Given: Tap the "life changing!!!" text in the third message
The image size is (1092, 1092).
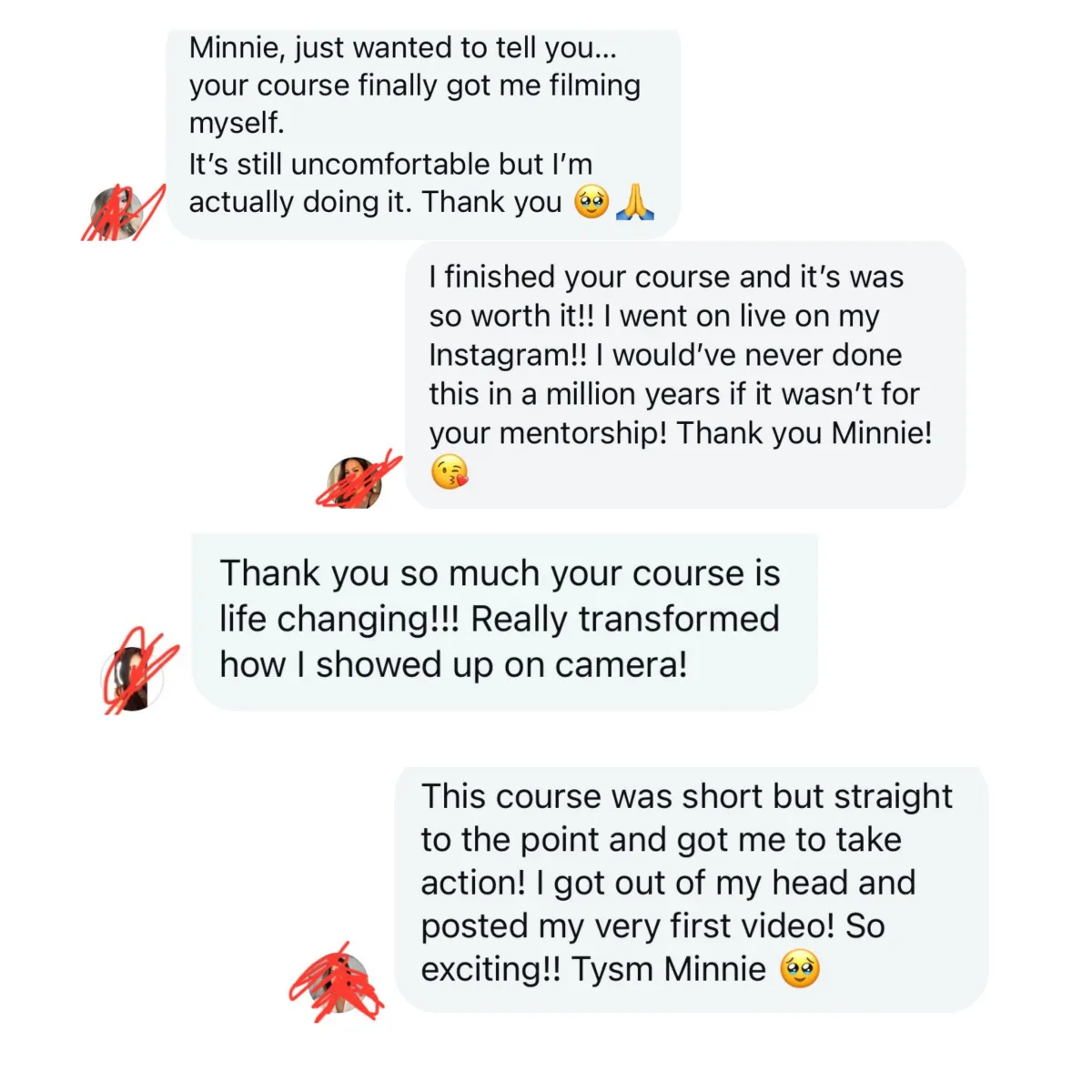Looking at the screenshot, I should click(340, 620).
